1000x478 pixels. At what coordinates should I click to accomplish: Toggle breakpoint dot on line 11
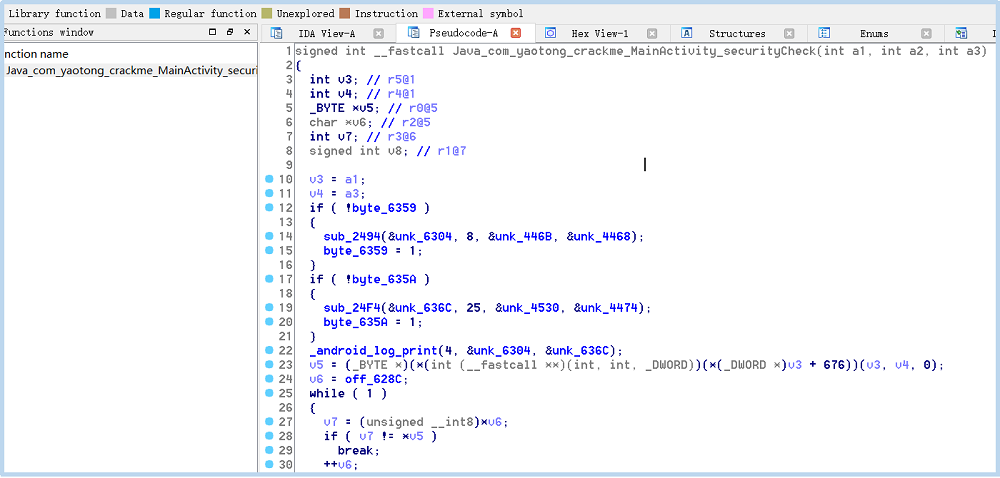(x=269, y=193)
